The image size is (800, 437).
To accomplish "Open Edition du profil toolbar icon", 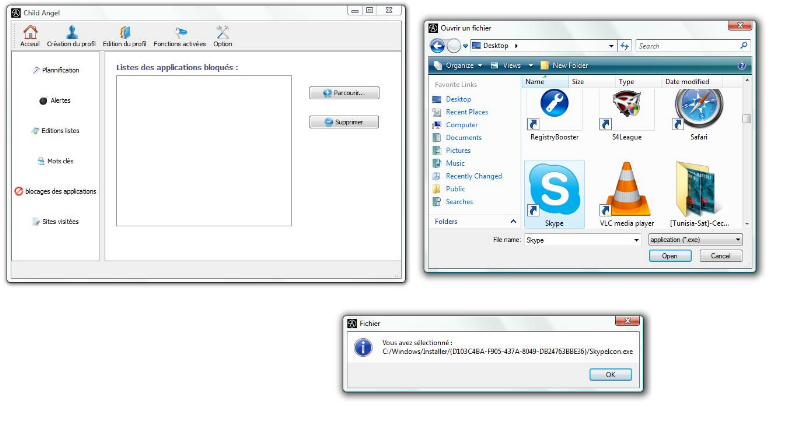I will coord(124,36).
